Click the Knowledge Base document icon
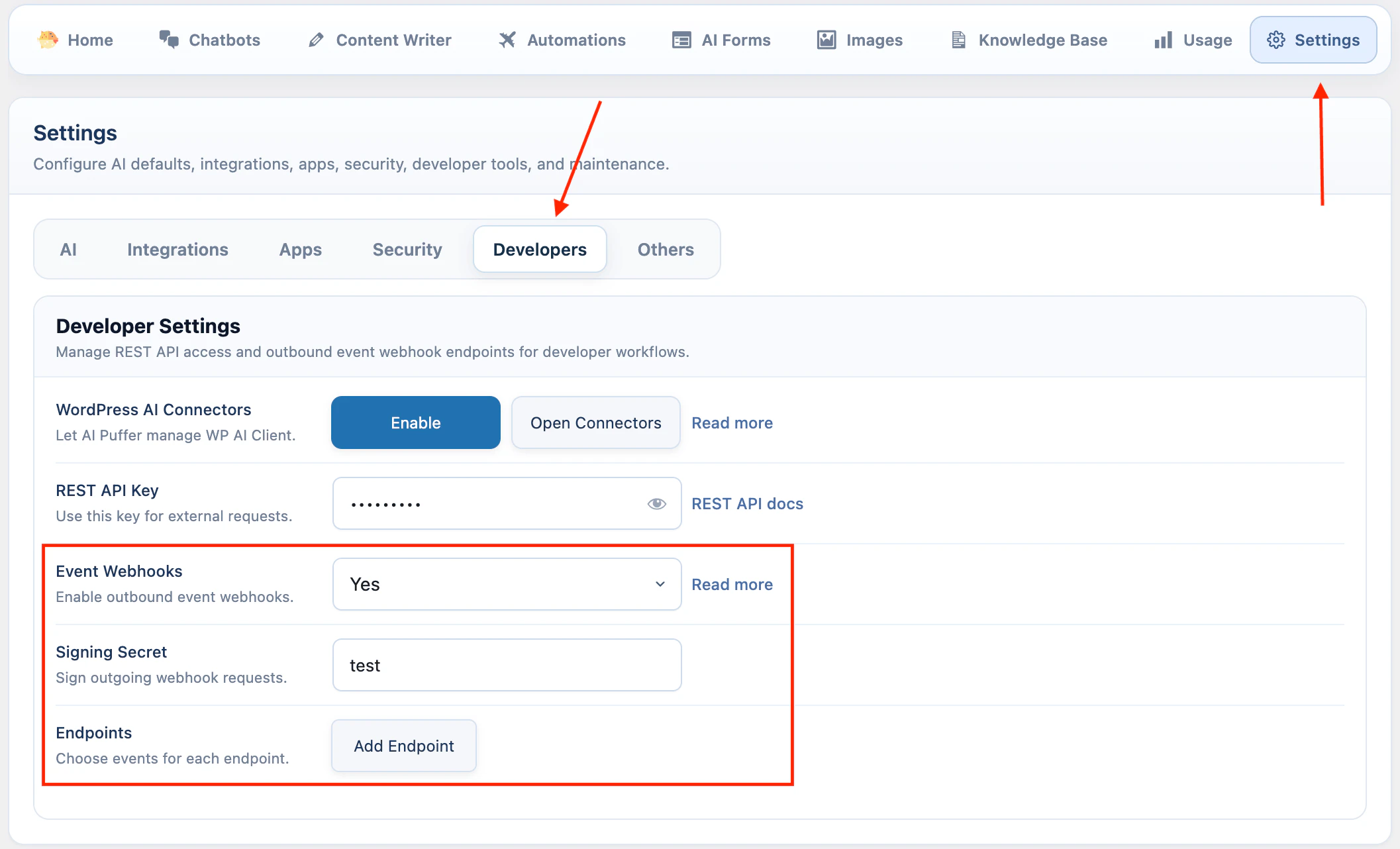1400x849 pixels. click(958, 40)
